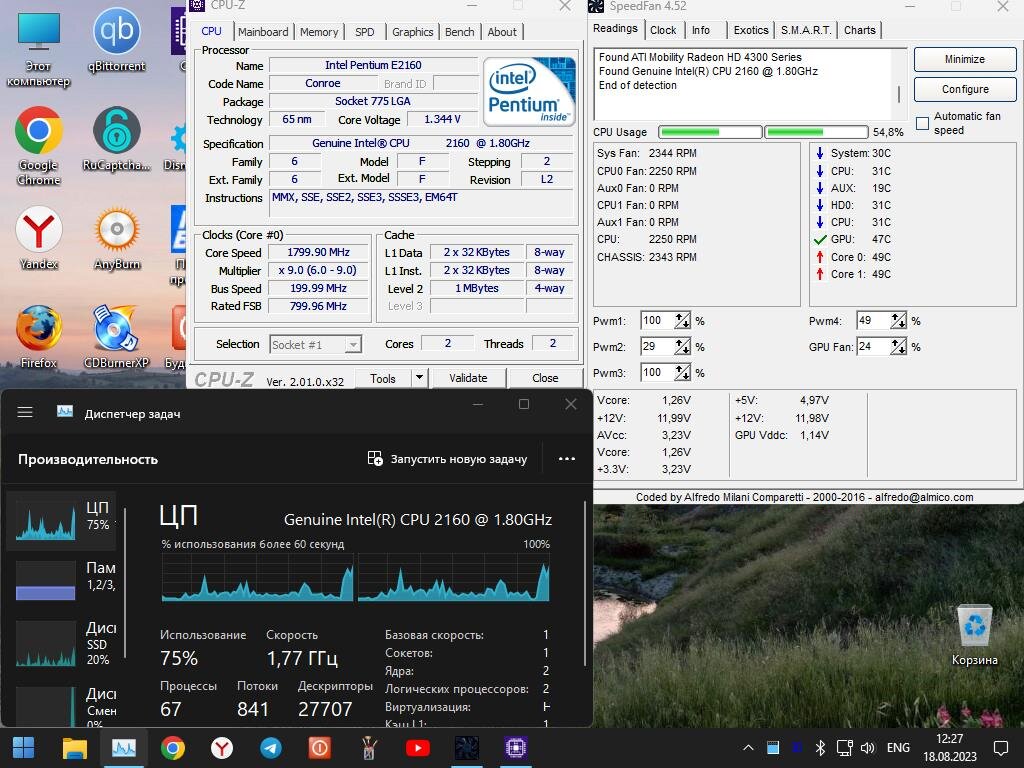The image size is (1024, 768).
Task: Enable Automatic fan speed checkbox in SpeedFan
Action: pos(923,123)
